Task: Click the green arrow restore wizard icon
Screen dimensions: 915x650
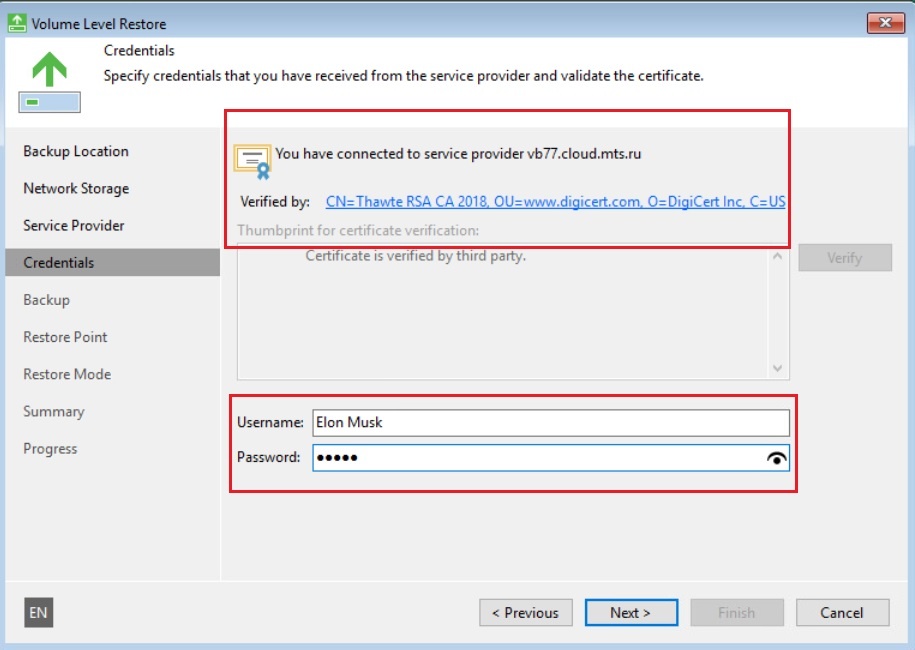Action: point(49,80)
